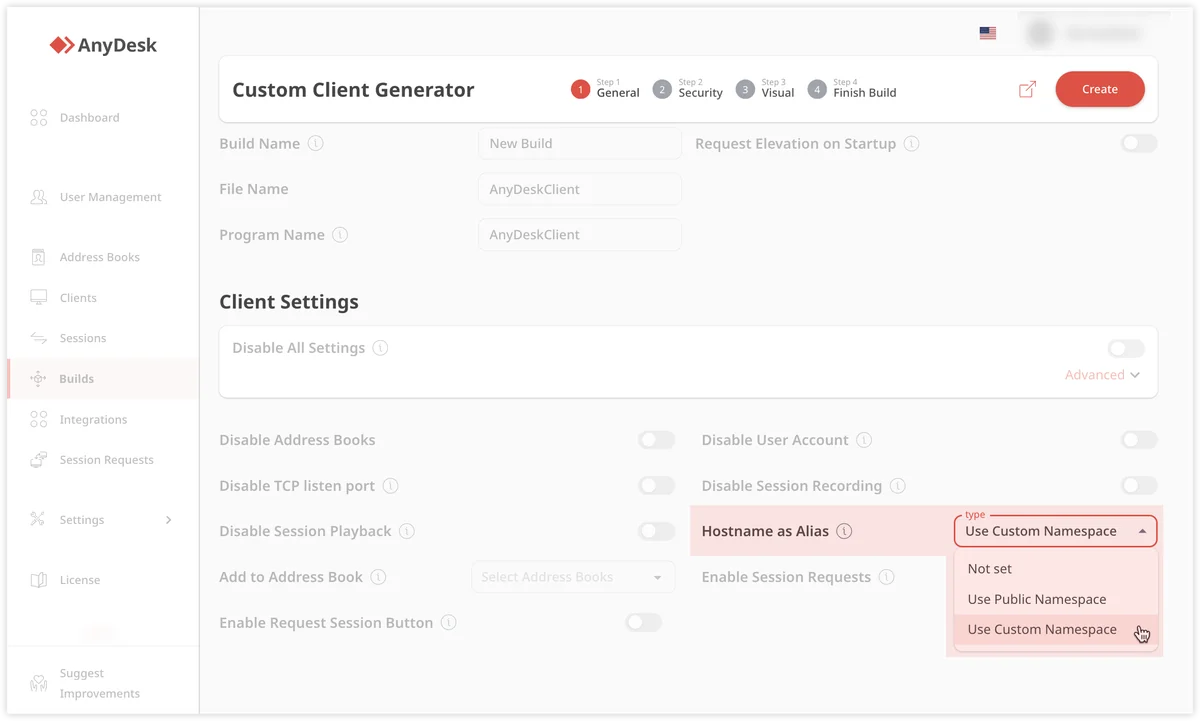Click the US flag language icon

tap(988, 33)
